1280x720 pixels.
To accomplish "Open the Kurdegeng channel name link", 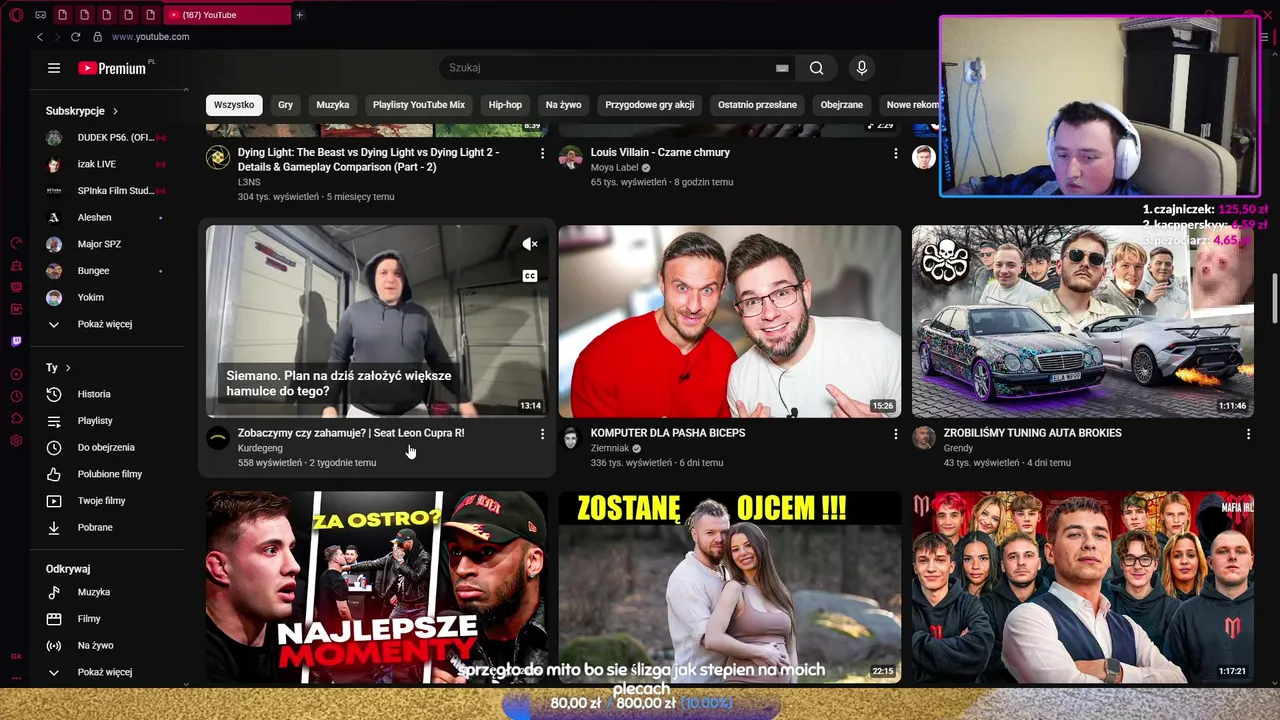I will coord(260,448).
